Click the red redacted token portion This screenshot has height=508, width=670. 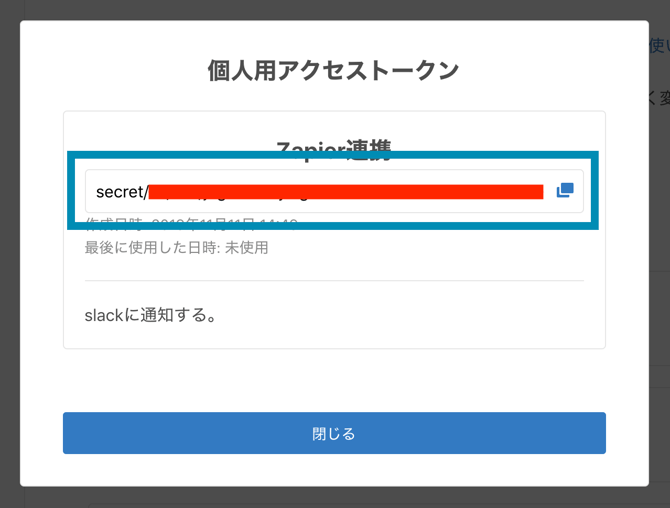[345, 191]
